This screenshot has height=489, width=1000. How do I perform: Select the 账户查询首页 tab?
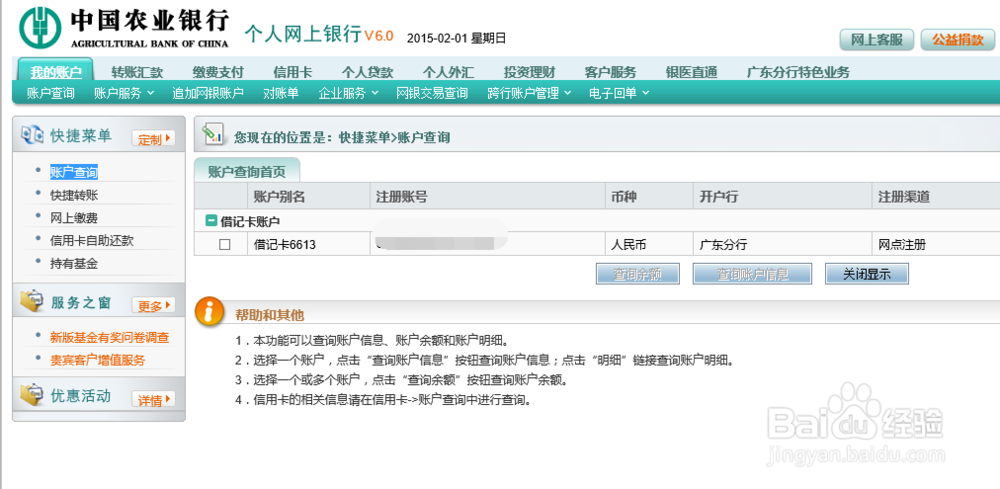(x=247, y=172)
